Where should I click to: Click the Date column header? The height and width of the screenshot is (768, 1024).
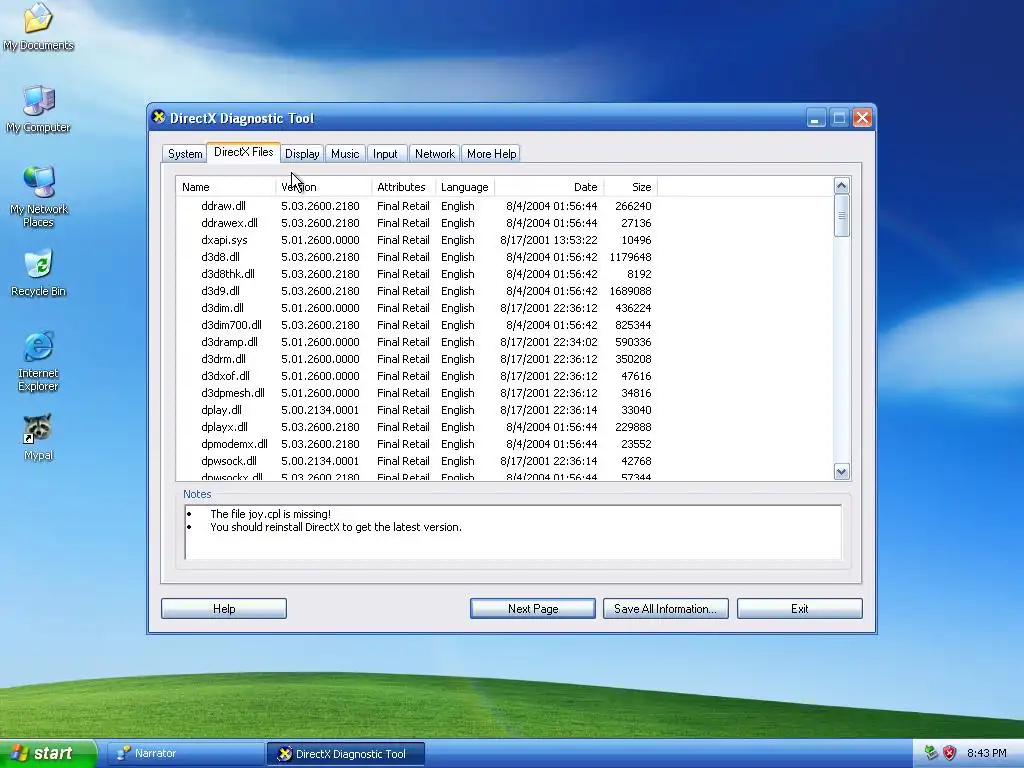[x=549, y=187]
